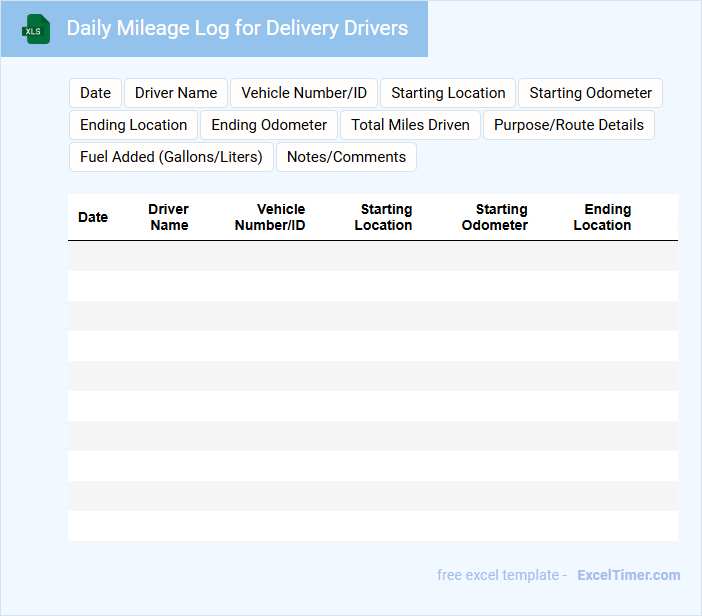The width and height of the screenshot is (702, 616).
Task: Click the green XLS file icon
Action: pos(36,29)
